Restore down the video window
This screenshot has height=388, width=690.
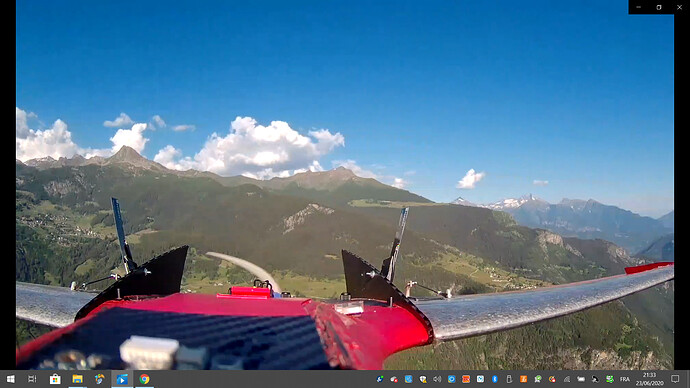tap(659, 7)
